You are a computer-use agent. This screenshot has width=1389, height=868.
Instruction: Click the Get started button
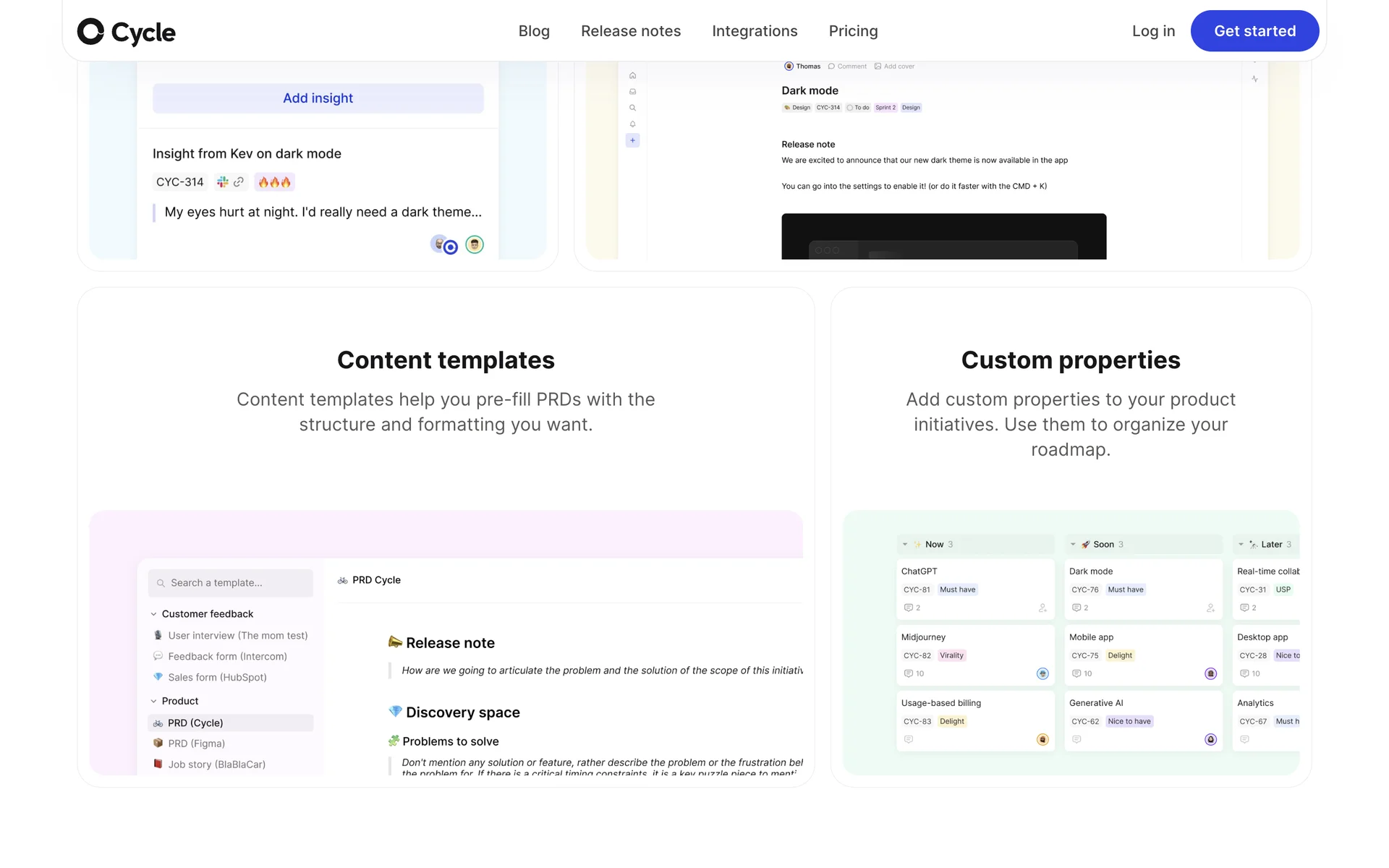pos(1254,31)
